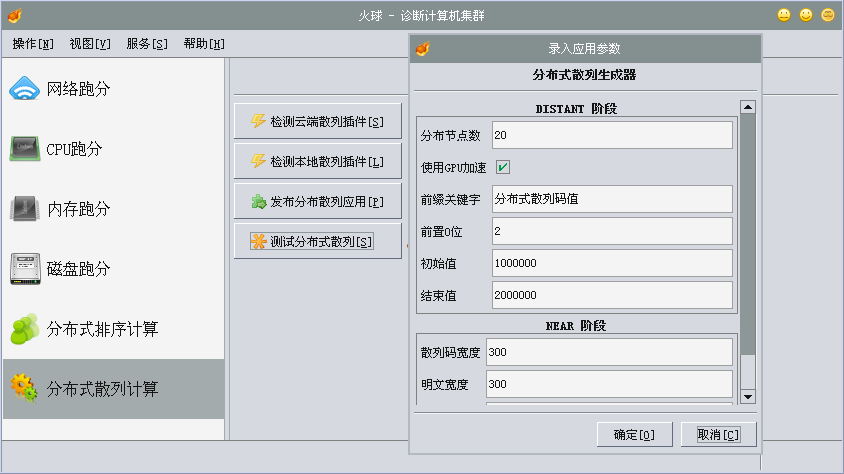Screen dimensions: 844x474
Task: Toggle the 使用GPU加速 checkbox
Action: (503, 167)
